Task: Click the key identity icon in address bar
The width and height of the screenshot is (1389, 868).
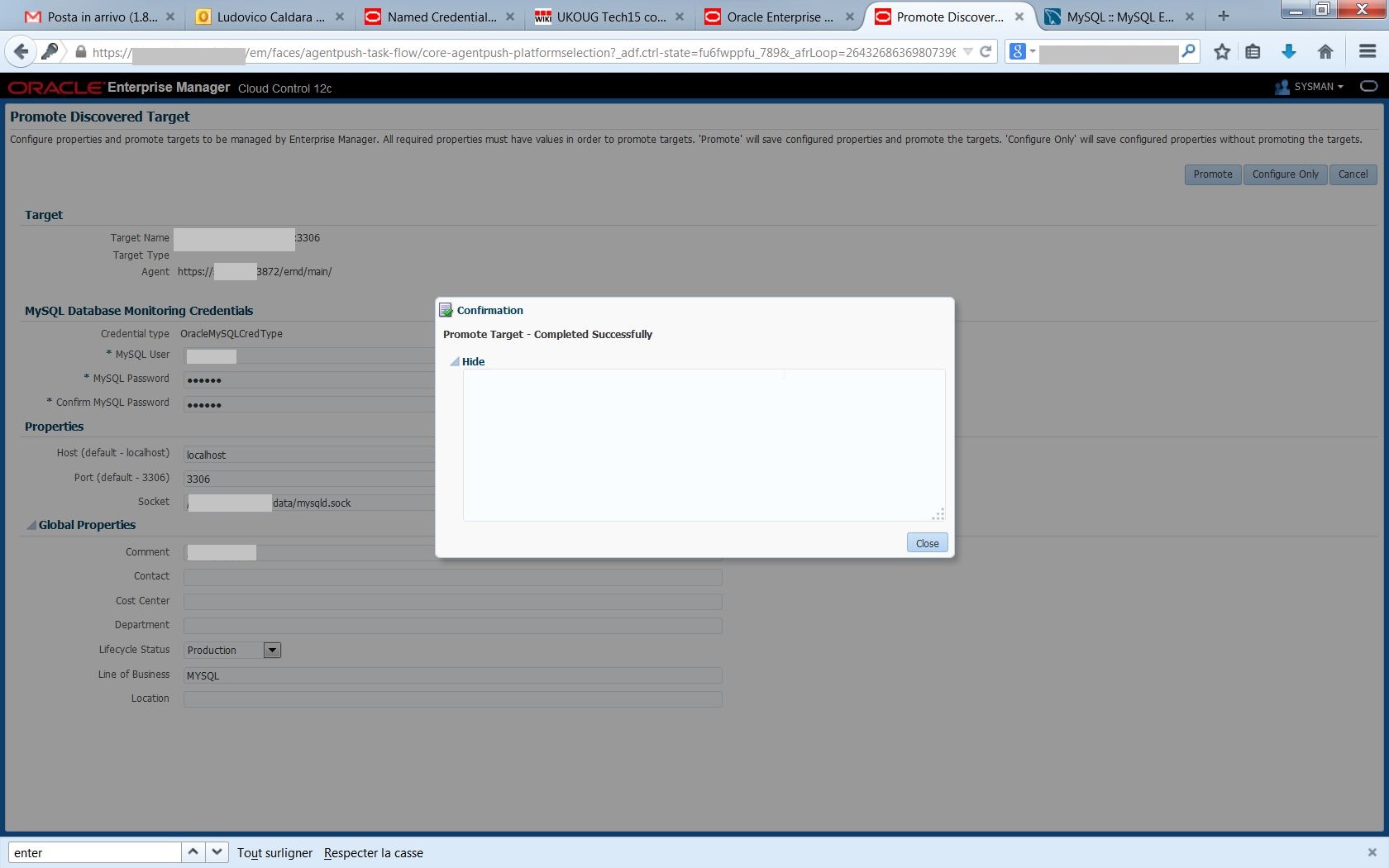Action: 50,52
